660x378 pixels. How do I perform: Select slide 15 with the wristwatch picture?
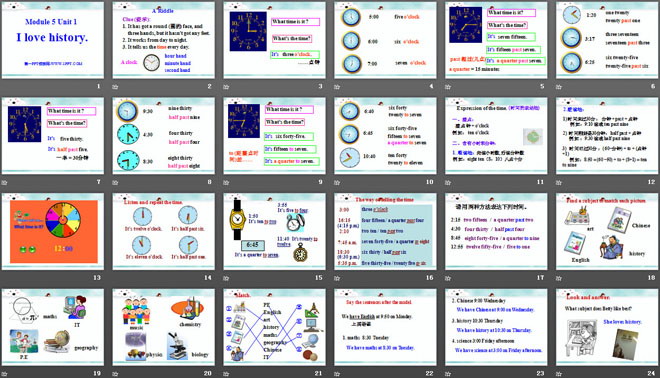(x=274, y=231)
